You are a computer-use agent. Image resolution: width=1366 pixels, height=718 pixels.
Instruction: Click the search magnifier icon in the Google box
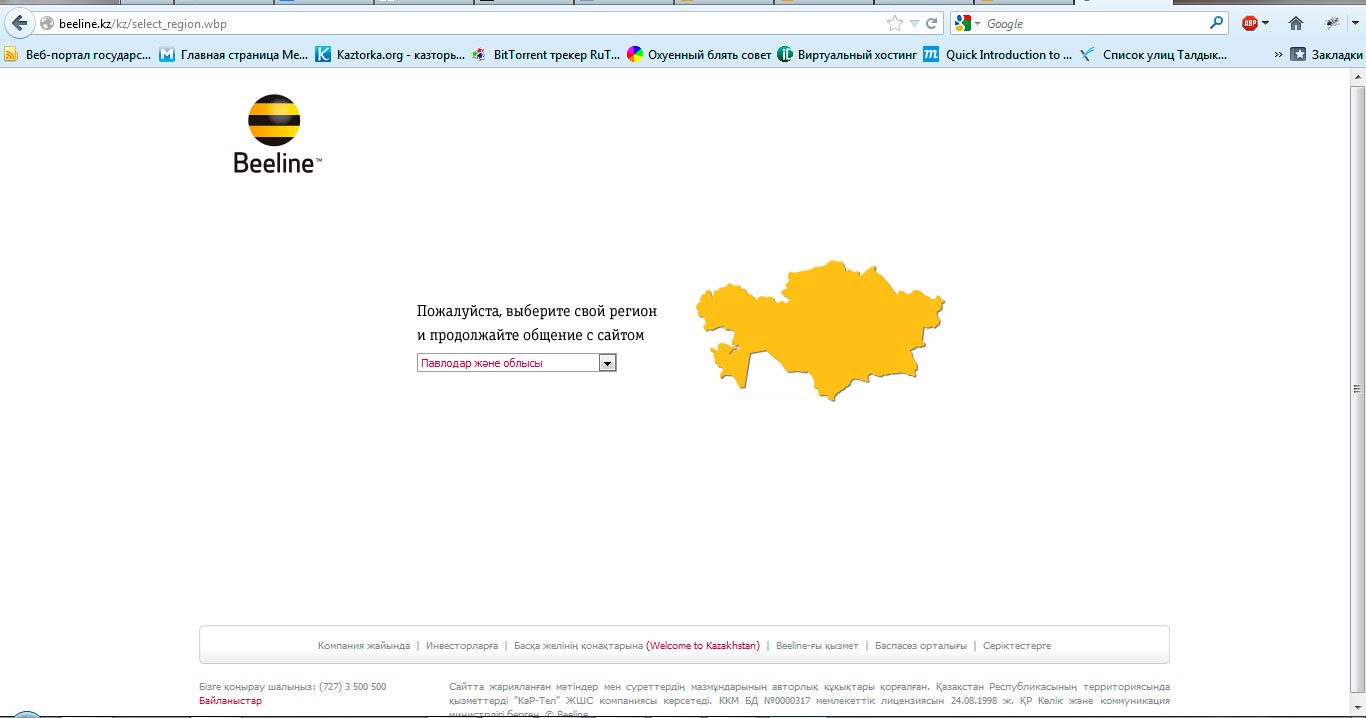point(1216,23)
